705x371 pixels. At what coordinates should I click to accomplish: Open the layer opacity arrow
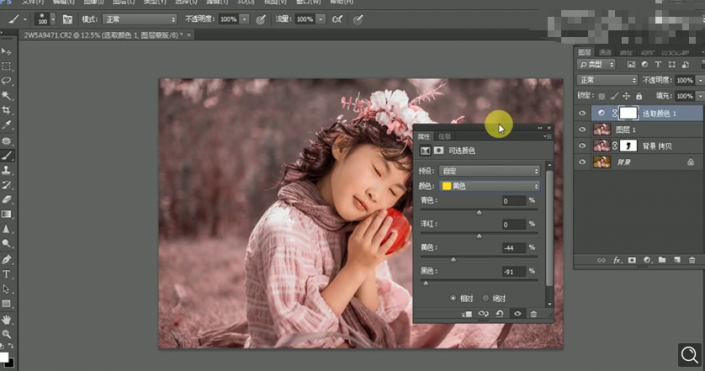pos(700,80)
